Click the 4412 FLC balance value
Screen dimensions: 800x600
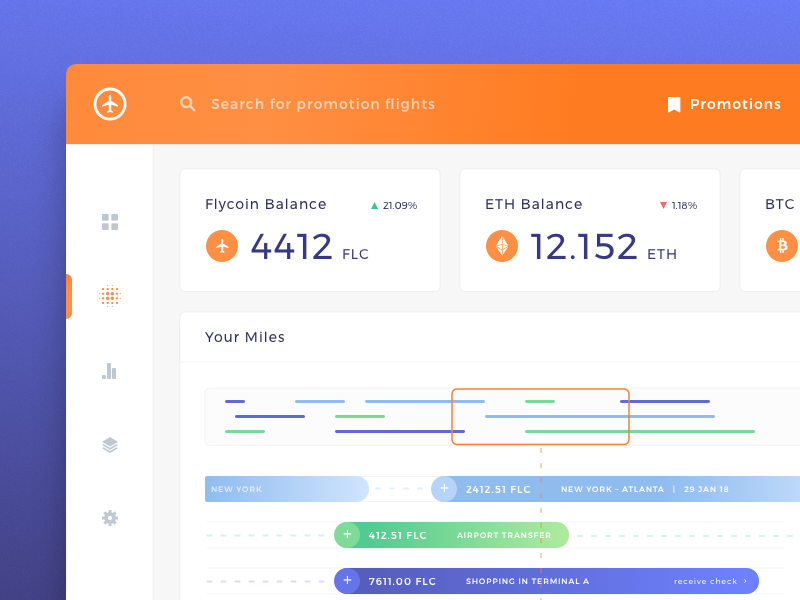tap(309, 247)
